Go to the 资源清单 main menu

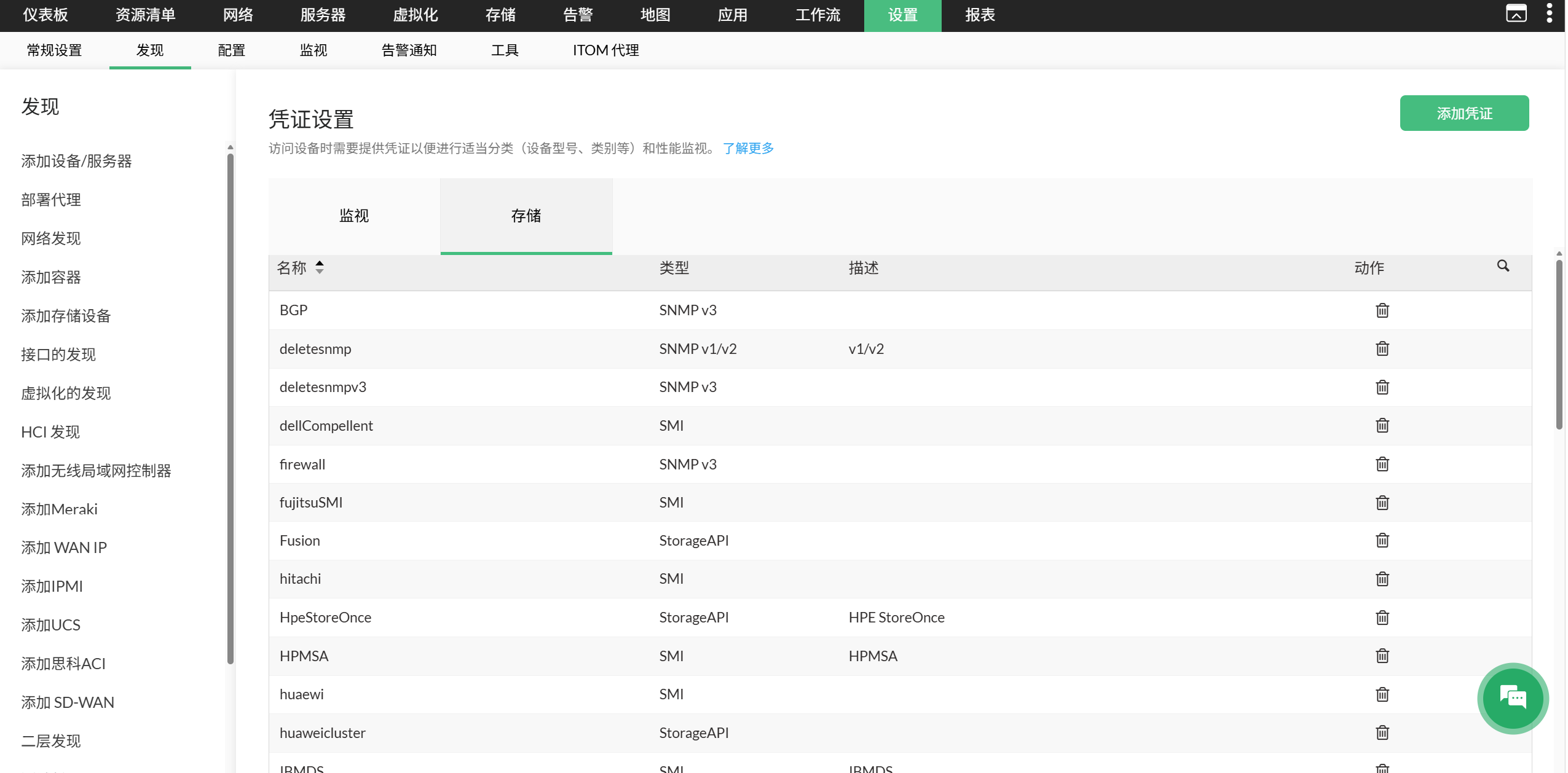pos(146,15)
